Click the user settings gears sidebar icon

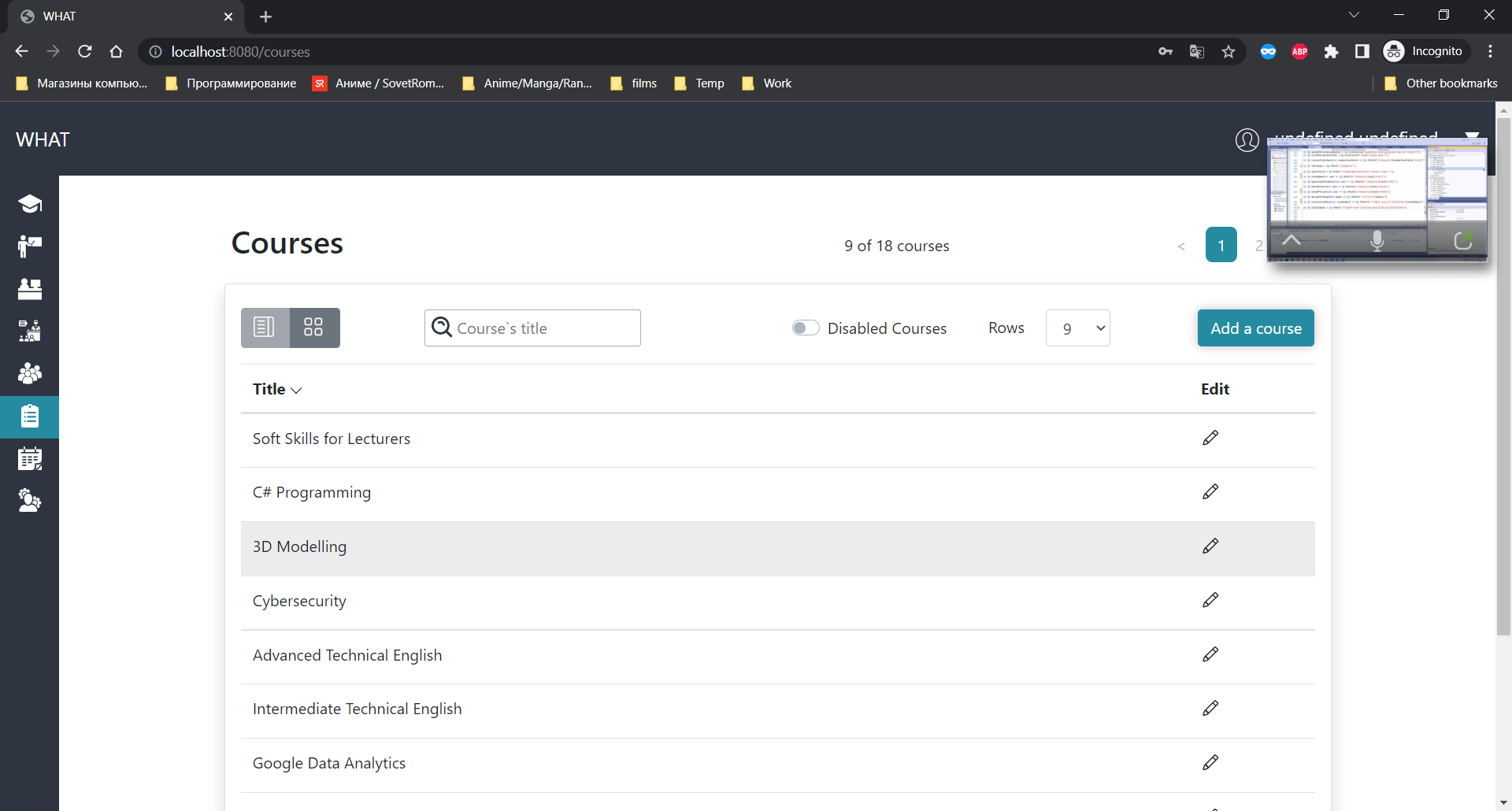click(x=29, y=500)
